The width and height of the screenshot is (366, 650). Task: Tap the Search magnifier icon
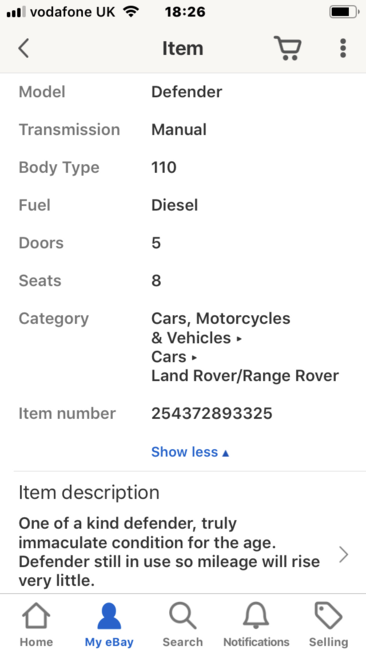coord(182,616)
